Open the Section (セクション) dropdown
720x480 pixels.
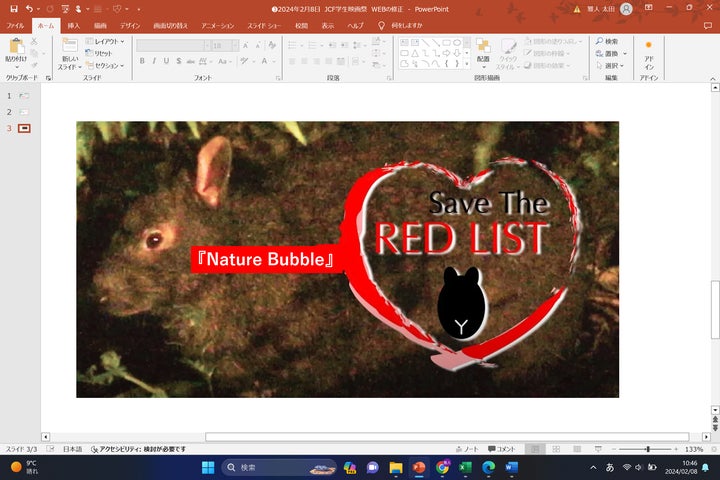[106, 66]
